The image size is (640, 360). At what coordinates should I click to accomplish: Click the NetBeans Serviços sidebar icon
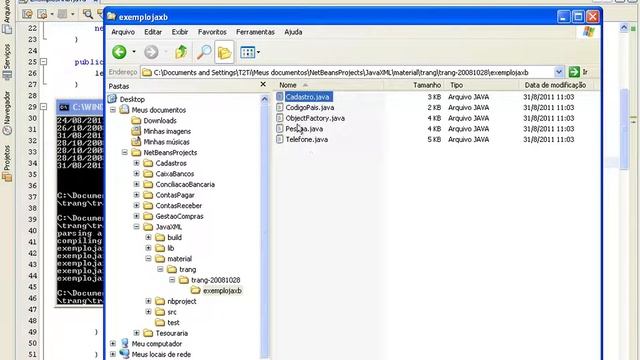[x=7, y=76]
